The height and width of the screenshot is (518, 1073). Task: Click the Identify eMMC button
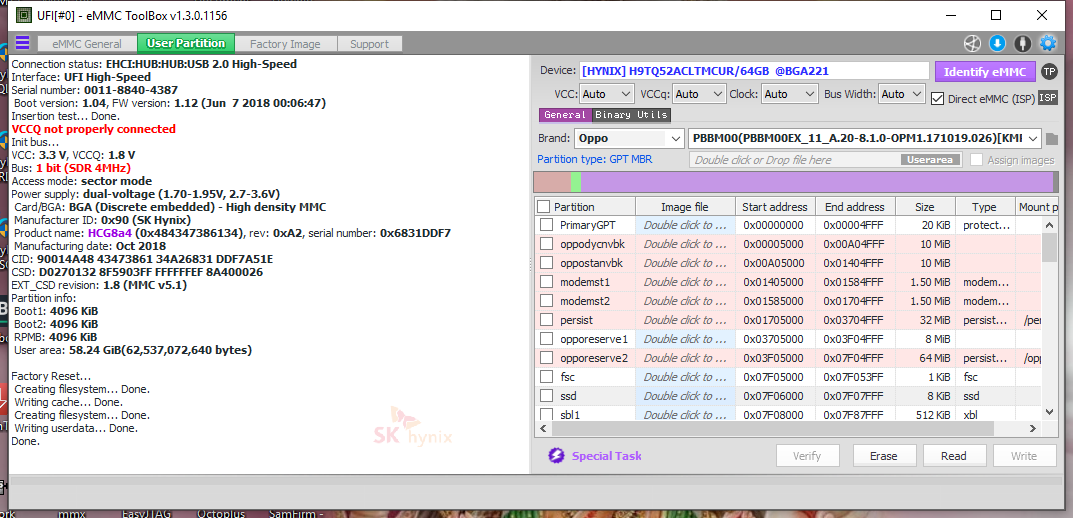[x=985, y=72]
